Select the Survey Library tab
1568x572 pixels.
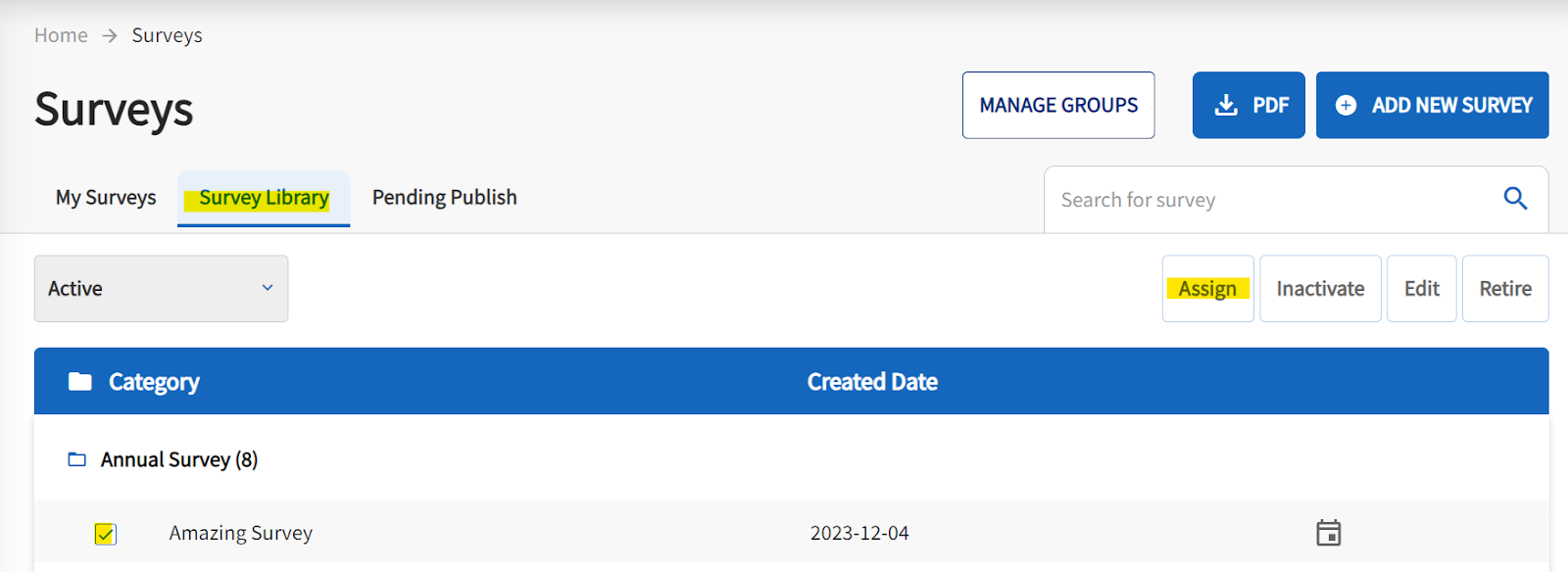pyautogui.click(x=264, y=198)
